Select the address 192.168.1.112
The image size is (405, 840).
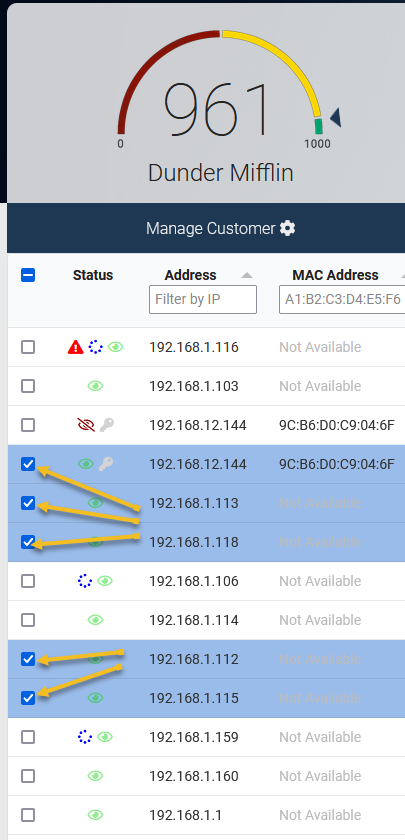coord(194,659)
